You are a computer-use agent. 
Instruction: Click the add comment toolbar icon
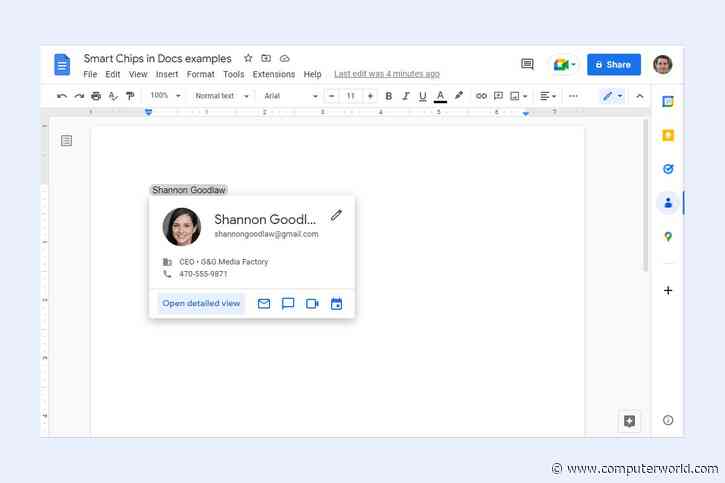point(498,96)
